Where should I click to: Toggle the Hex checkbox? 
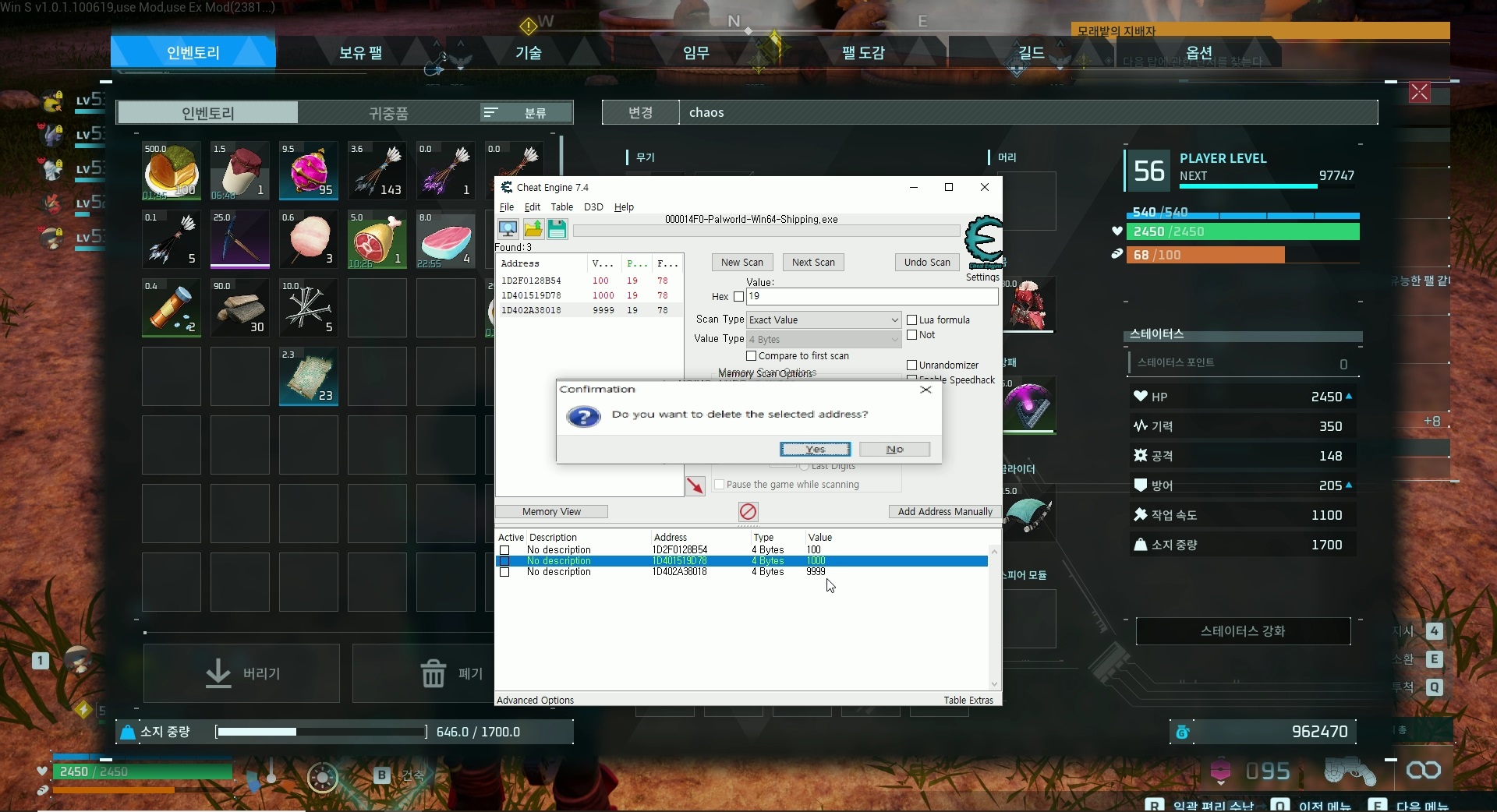[739, 297]
